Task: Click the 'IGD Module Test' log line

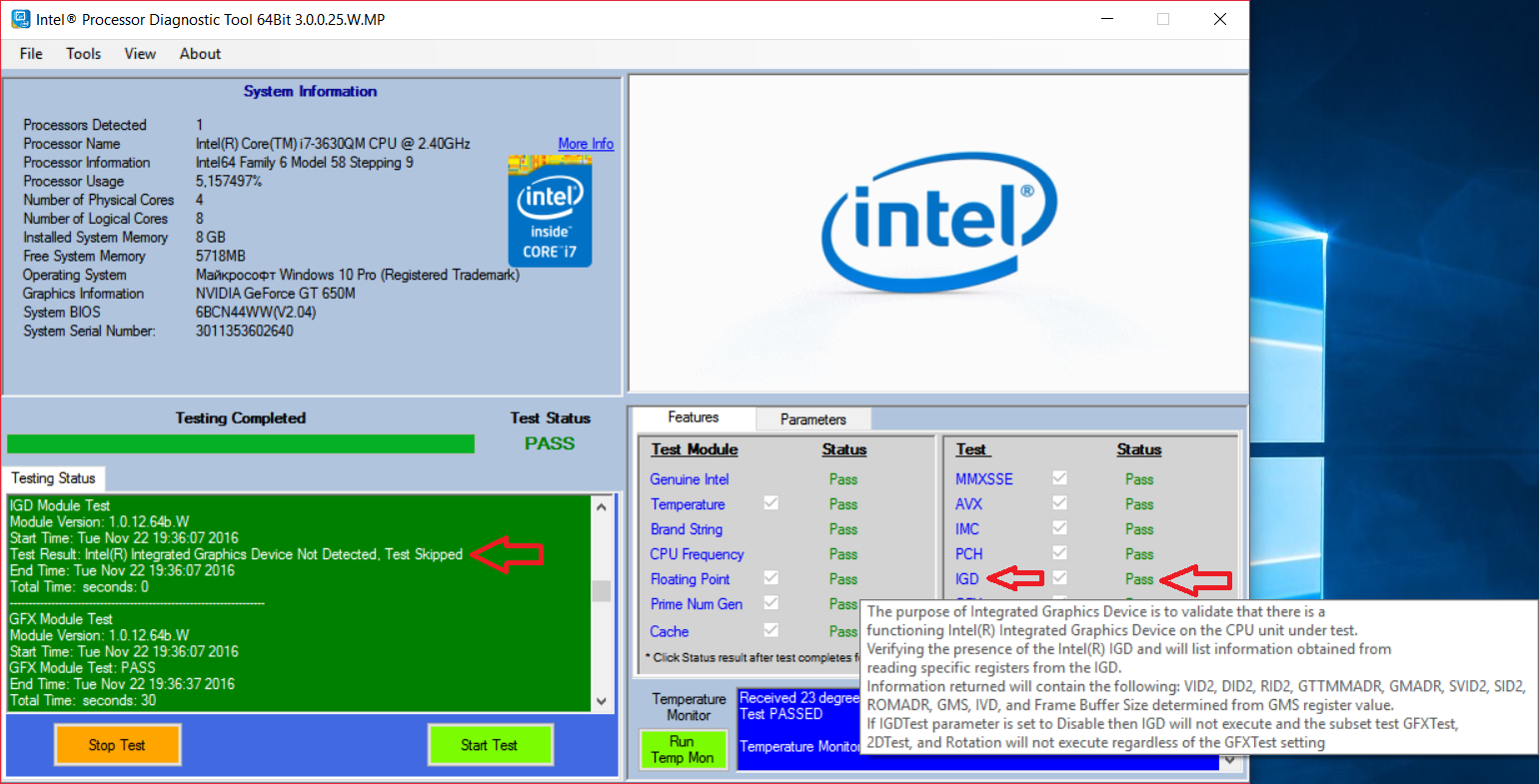Action: pos(60,505)
